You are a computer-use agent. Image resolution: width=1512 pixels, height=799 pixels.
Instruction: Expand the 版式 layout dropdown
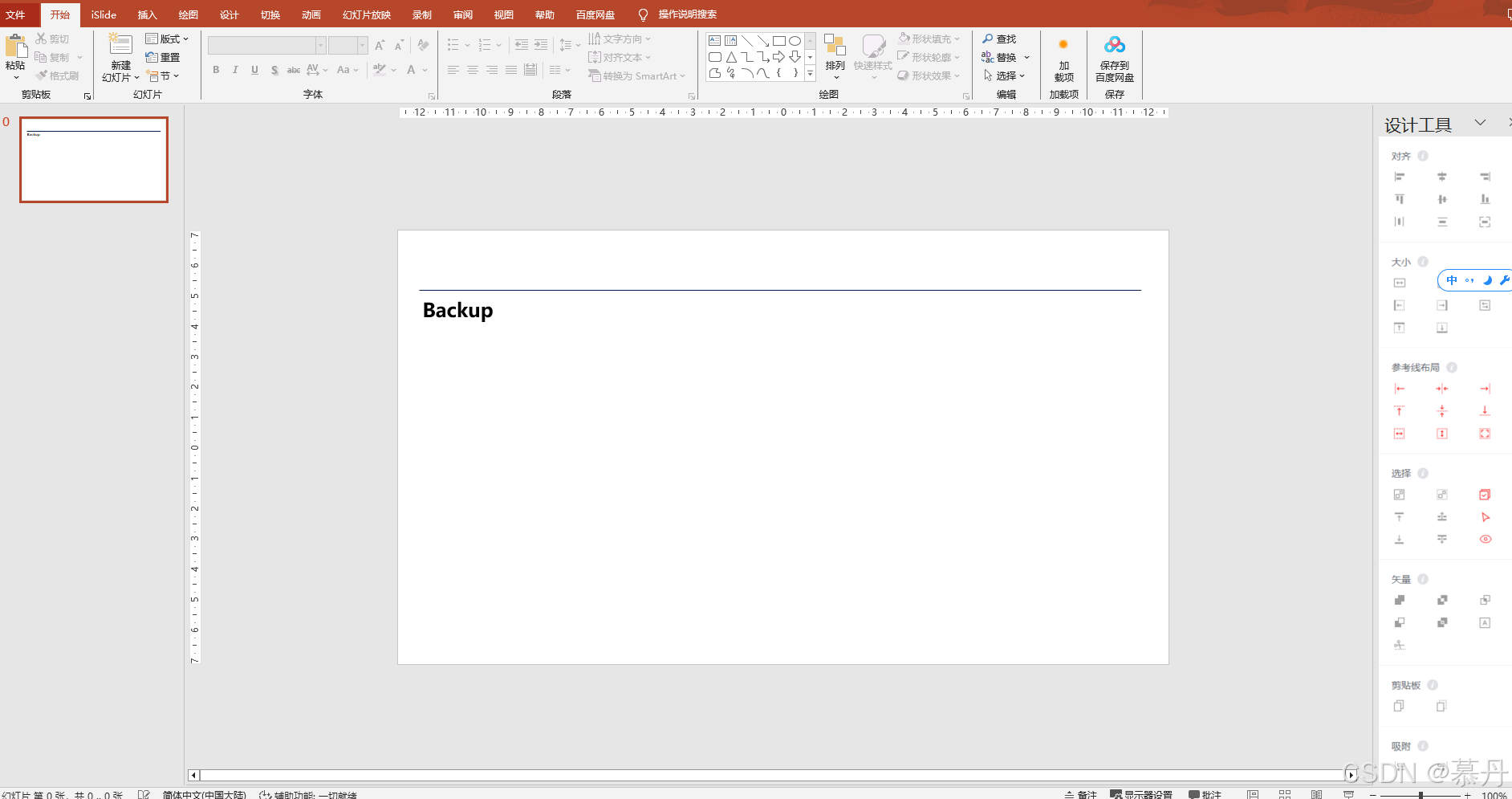tap(167, 39)
